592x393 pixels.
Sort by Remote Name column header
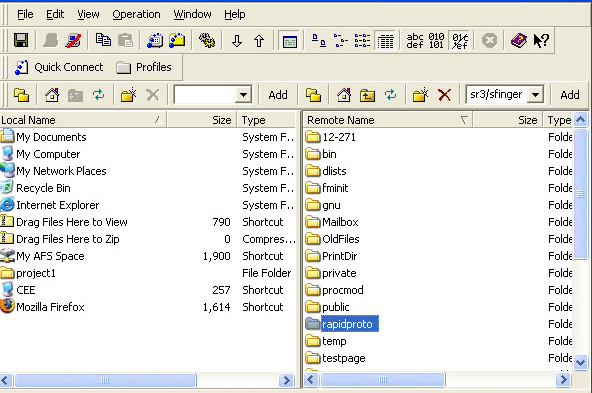pos(387,120)
